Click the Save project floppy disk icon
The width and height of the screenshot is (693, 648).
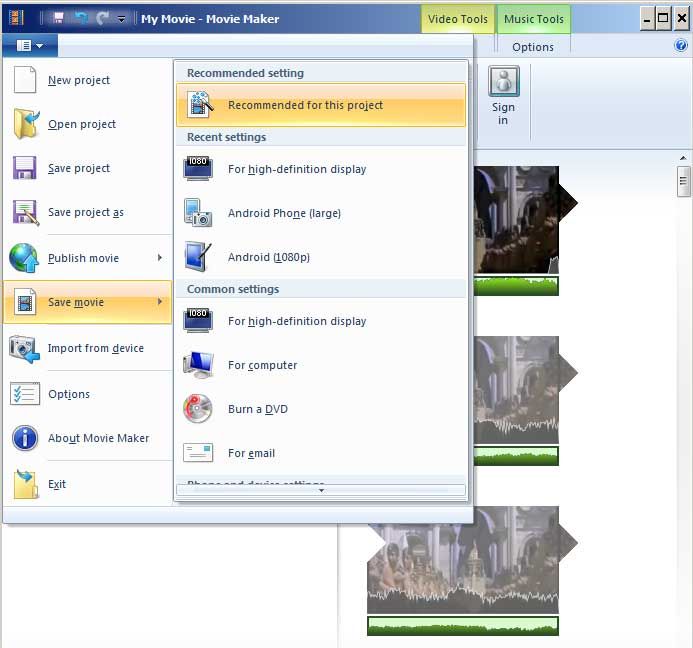pos(24,168)
